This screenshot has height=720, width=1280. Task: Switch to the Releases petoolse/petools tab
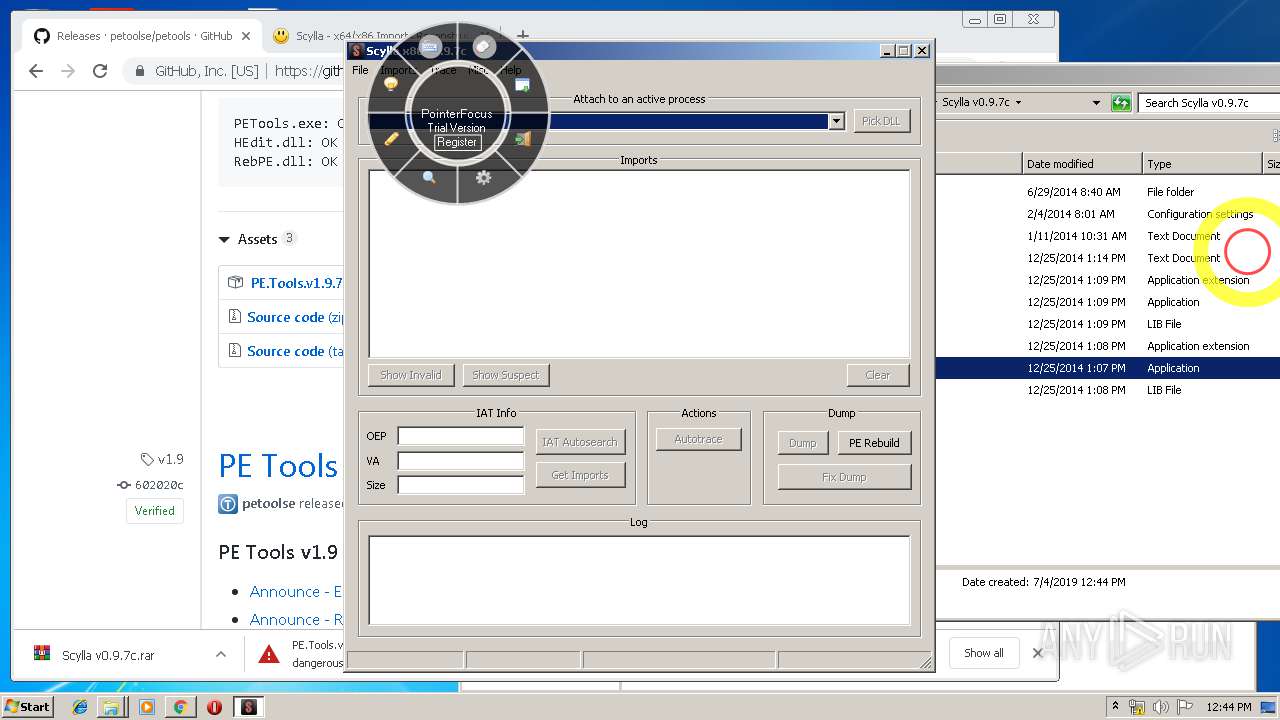click(x=145, y=36)
